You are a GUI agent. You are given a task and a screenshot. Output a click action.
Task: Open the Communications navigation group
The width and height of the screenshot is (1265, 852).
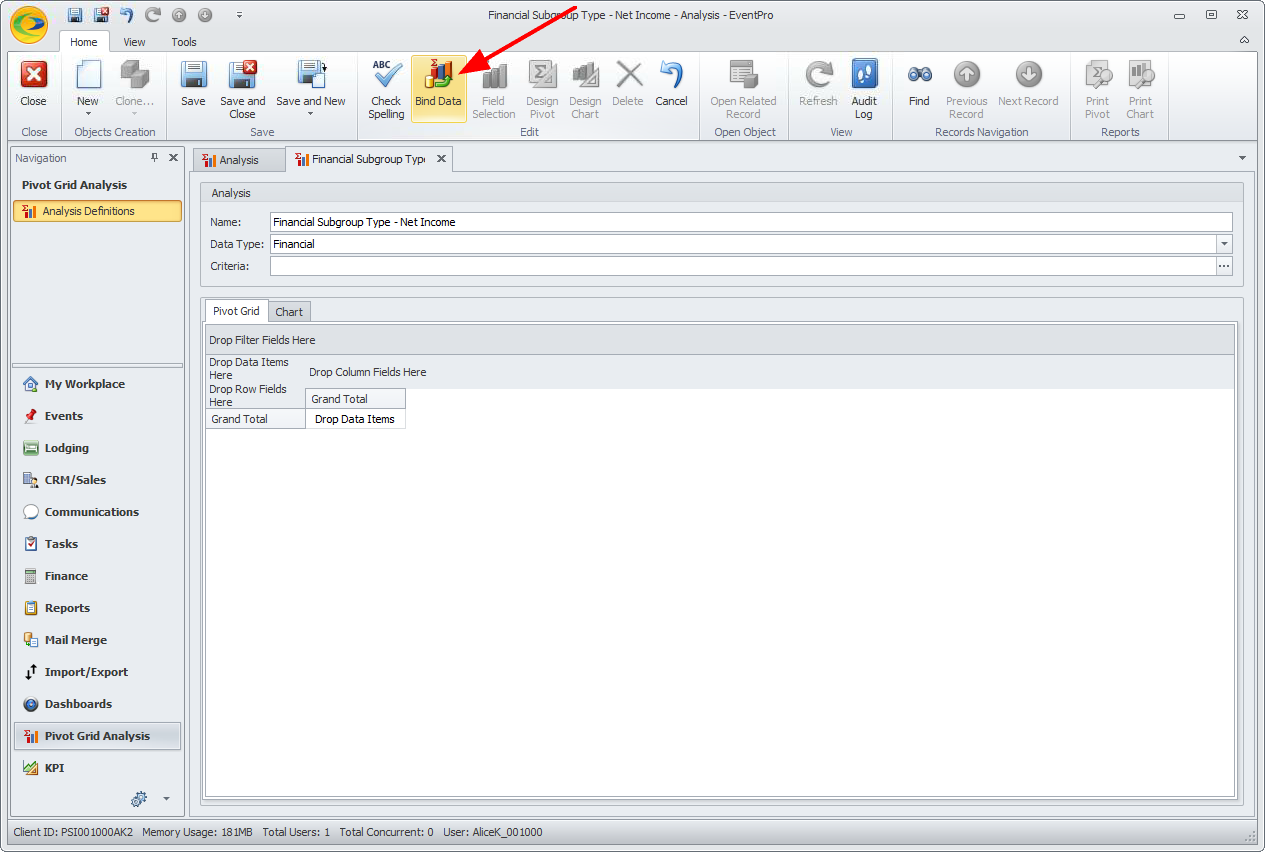click(98, 512)
